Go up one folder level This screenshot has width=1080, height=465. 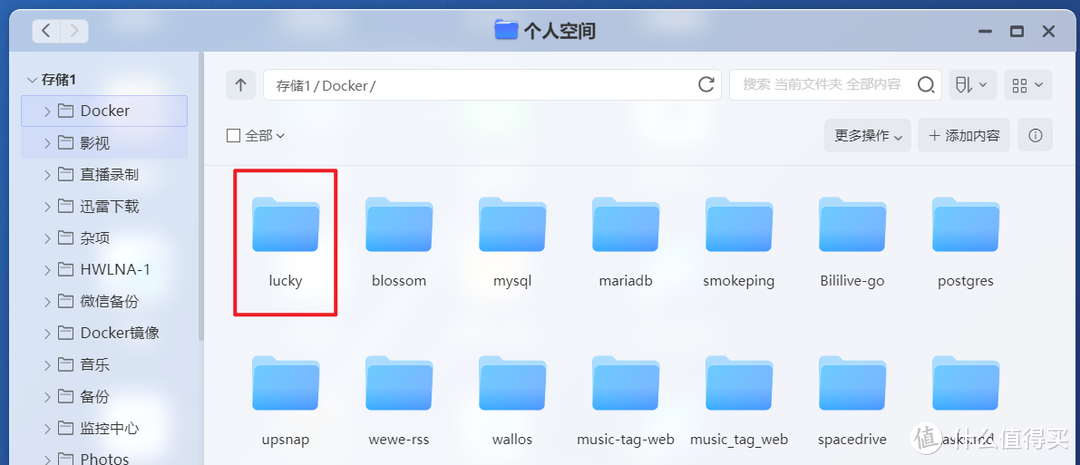click(x=240, y=85)
